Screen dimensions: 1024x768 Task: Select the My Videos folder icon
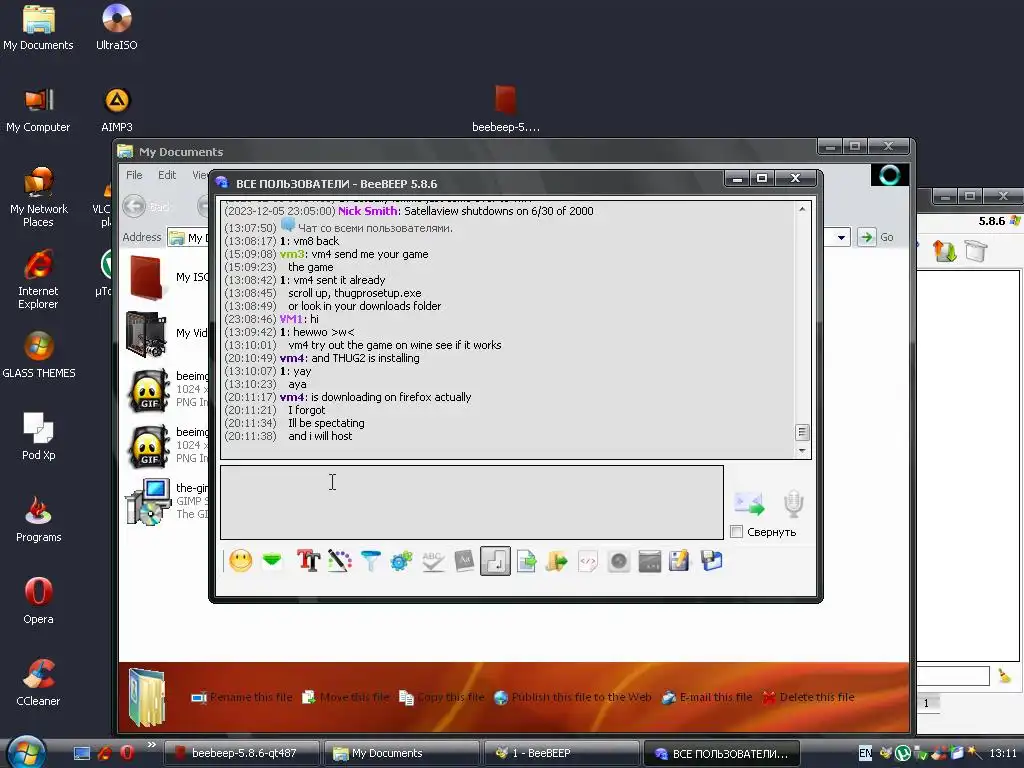click(x=147, y=334)
